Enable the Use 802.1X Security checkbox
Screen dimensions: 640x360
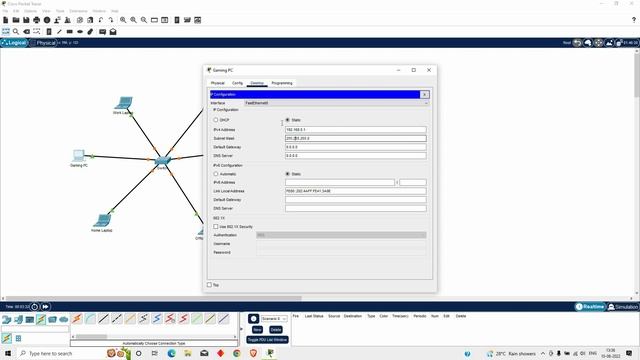pyautogui.click(x=216, y=227)
